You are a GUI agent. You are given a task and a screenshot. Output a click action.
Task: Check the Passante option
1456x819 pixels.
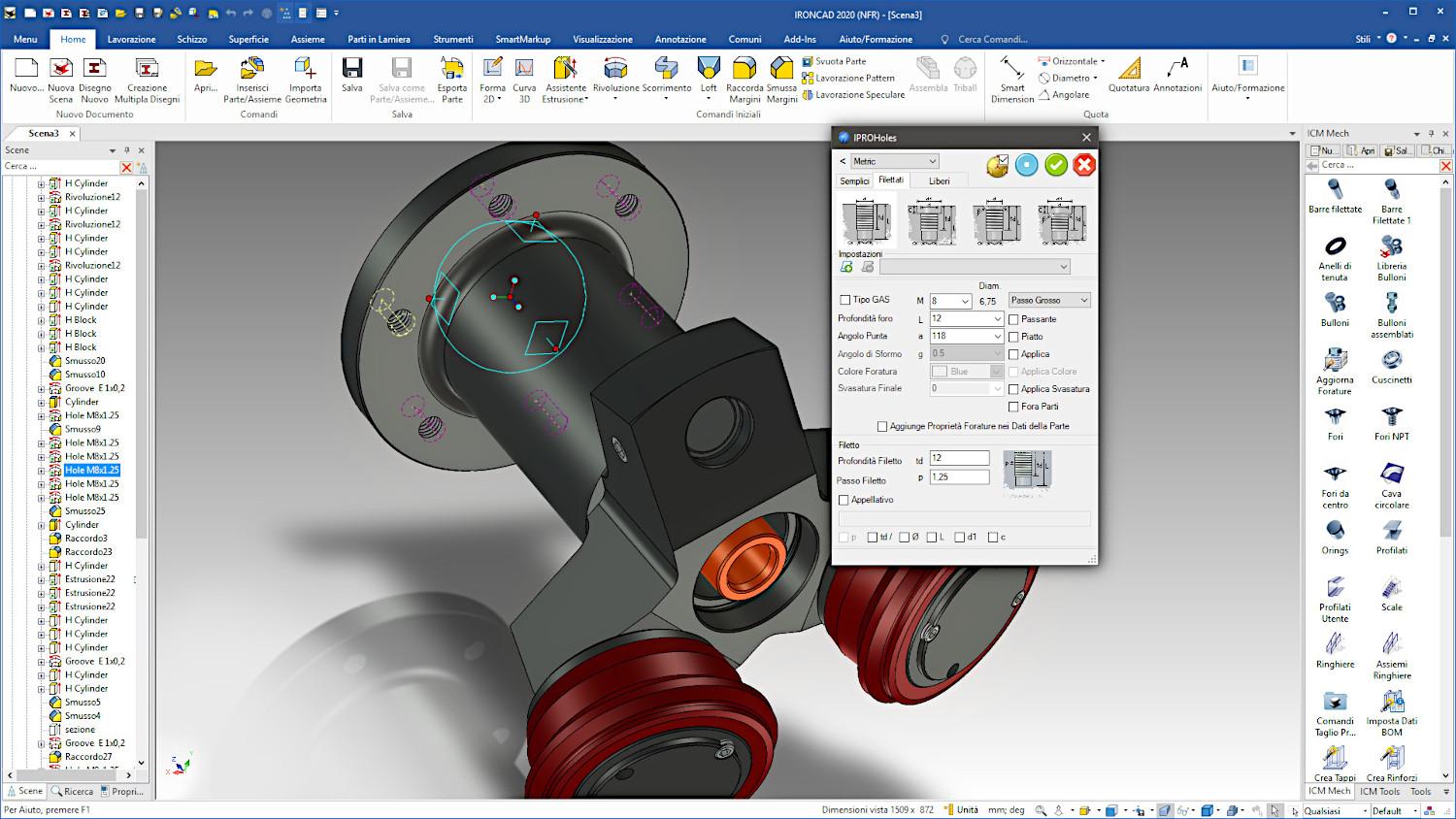pyautogui.click(x=1013, y=319)
